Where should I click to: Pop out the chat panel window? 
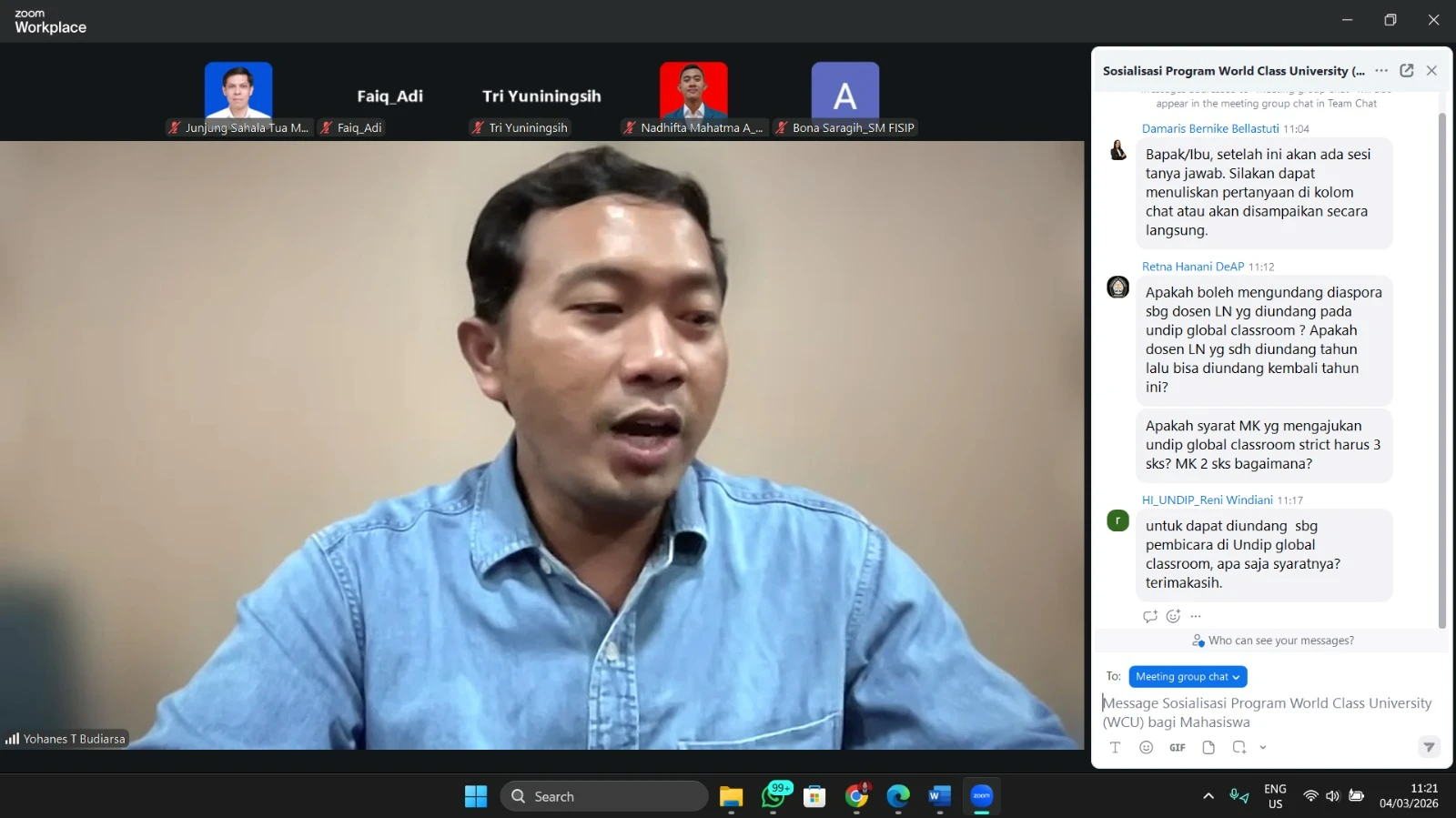(1406, 70)
